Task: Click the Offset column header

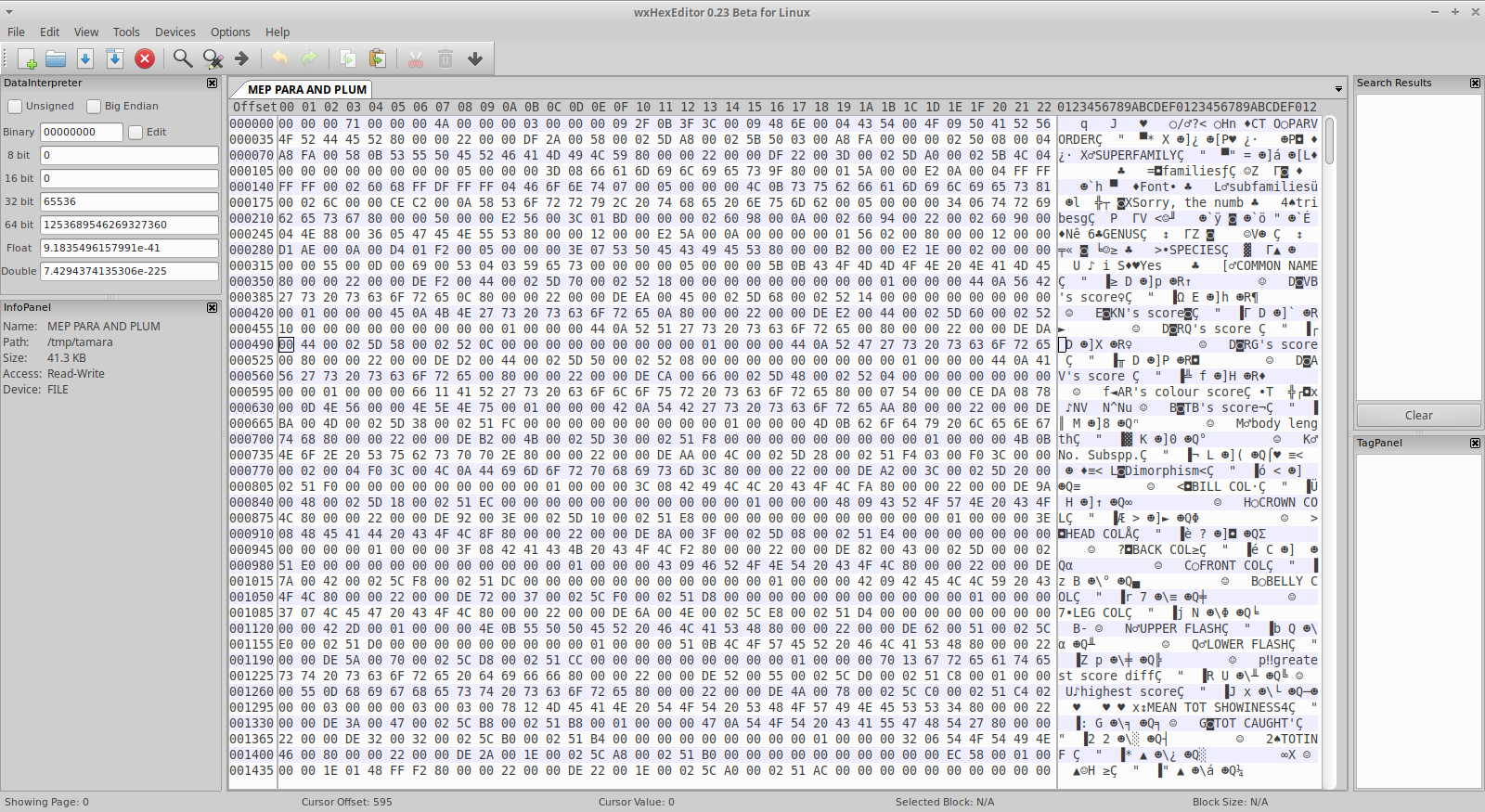Action: [254, 107]
